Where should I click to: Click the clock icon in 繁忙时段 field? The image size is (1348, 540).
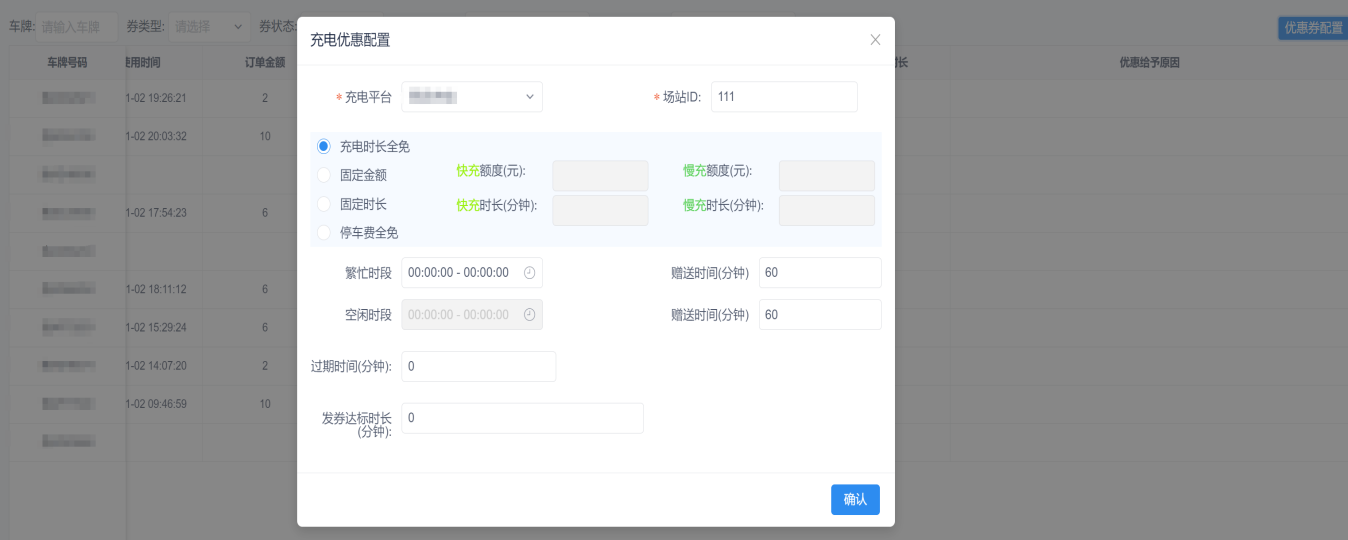tap(529, 273)
